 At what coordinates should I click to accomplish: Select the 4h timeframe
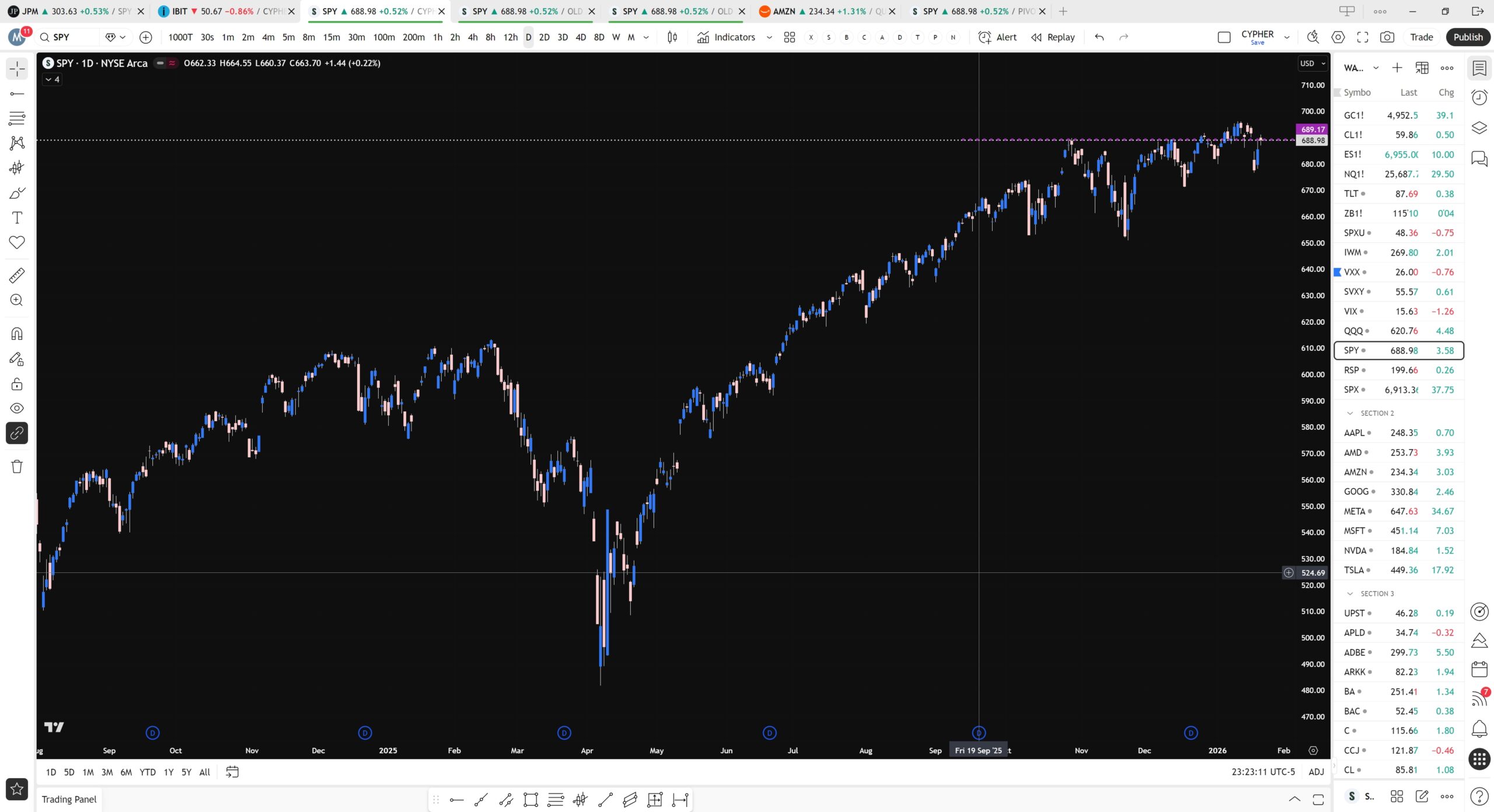point(473,37)
